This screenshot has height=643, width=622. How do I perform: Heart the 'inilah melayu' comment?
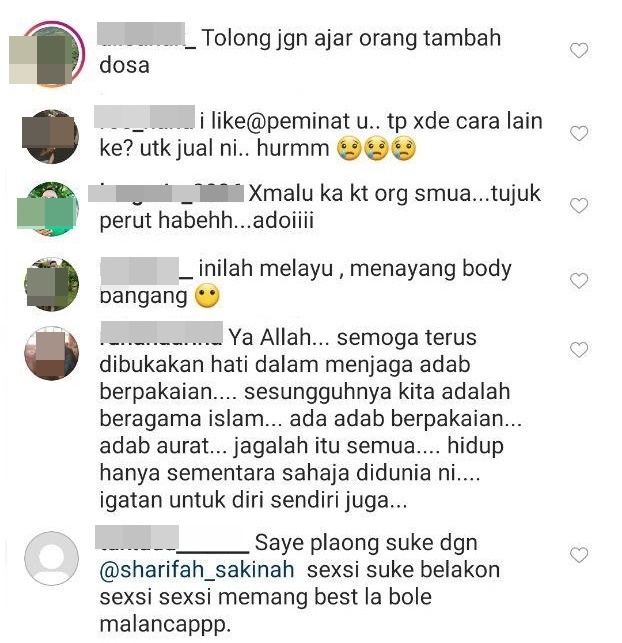[579, 281]
